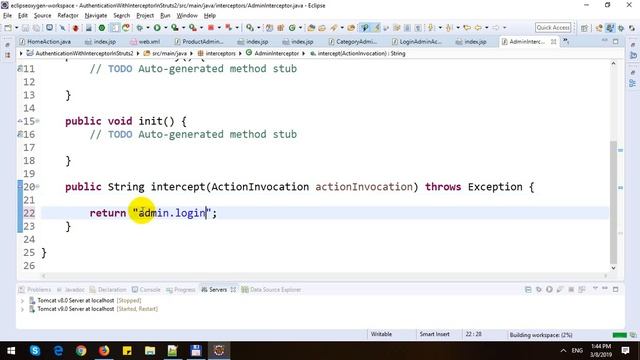Expand Tomcat v8.0 Server at localhost

22,300
